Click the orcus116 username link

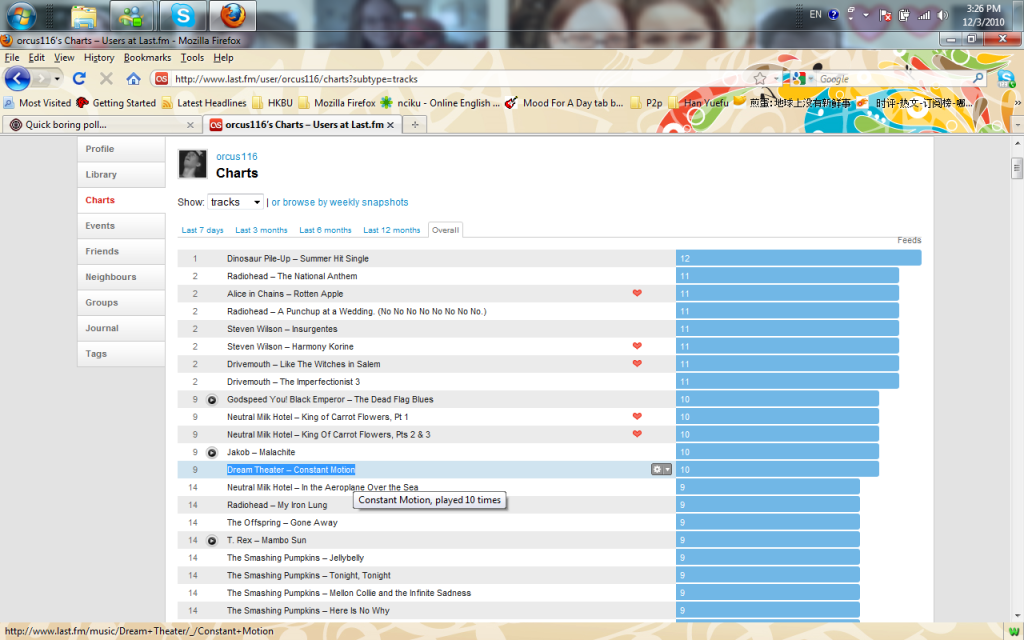(x=237, y=157)
